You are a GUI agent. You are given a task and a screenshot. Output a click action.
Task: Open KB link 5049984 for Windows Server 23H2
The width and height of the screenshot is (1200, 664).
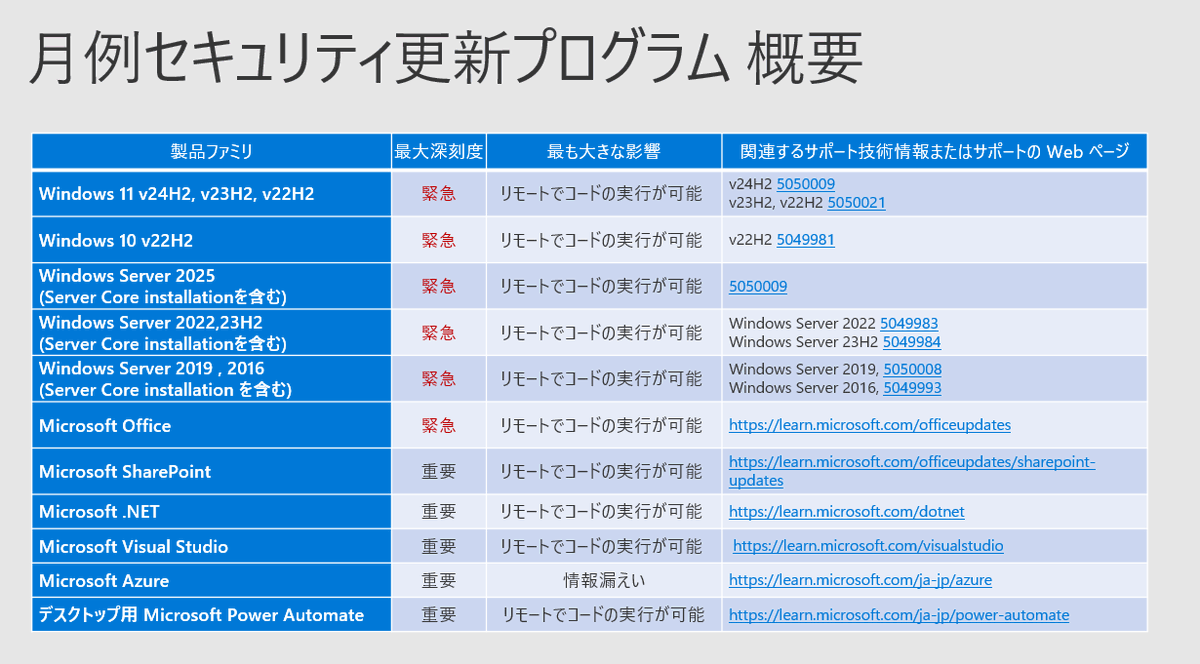pyautogui.click(x=912, y=342)
